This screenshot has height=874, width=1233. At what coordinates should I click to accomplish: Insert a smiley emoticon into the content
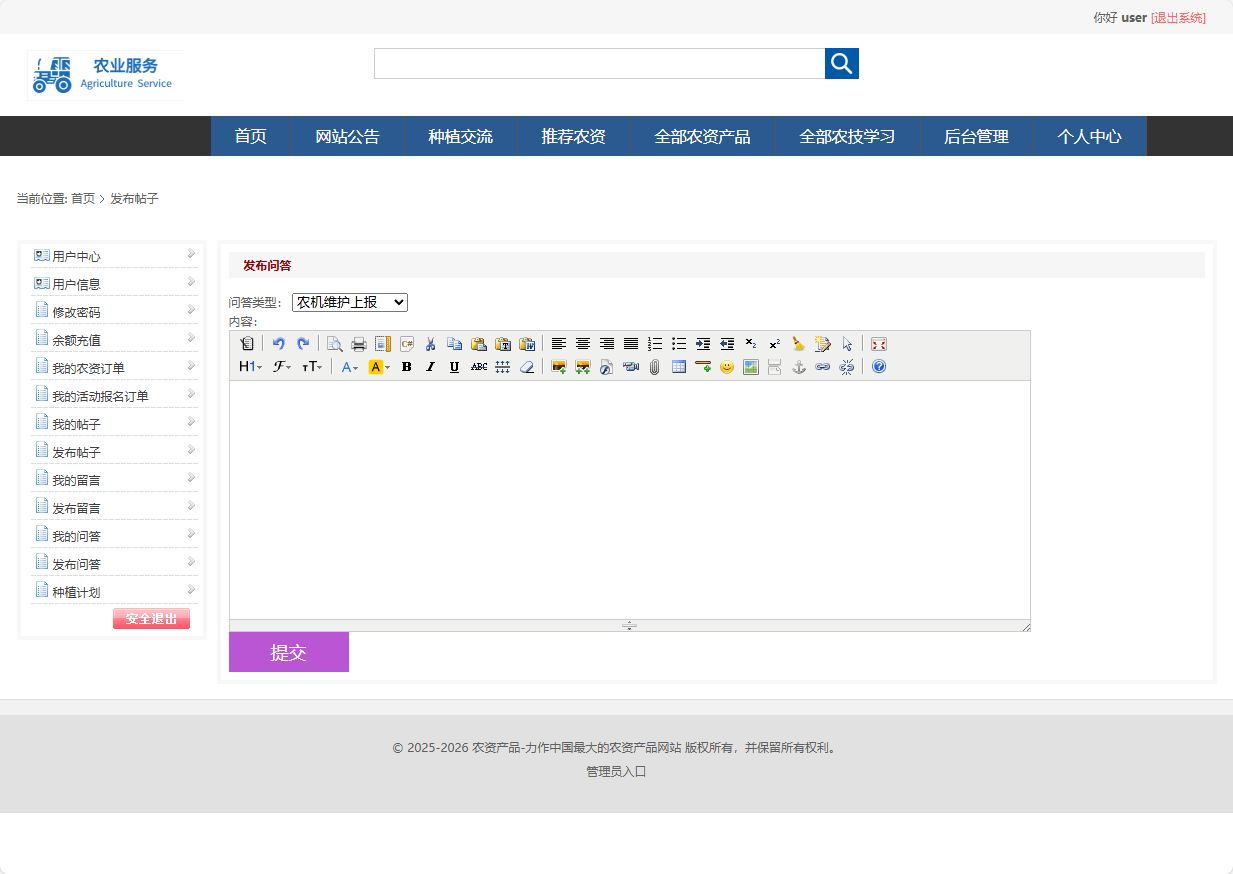(725, 367)
